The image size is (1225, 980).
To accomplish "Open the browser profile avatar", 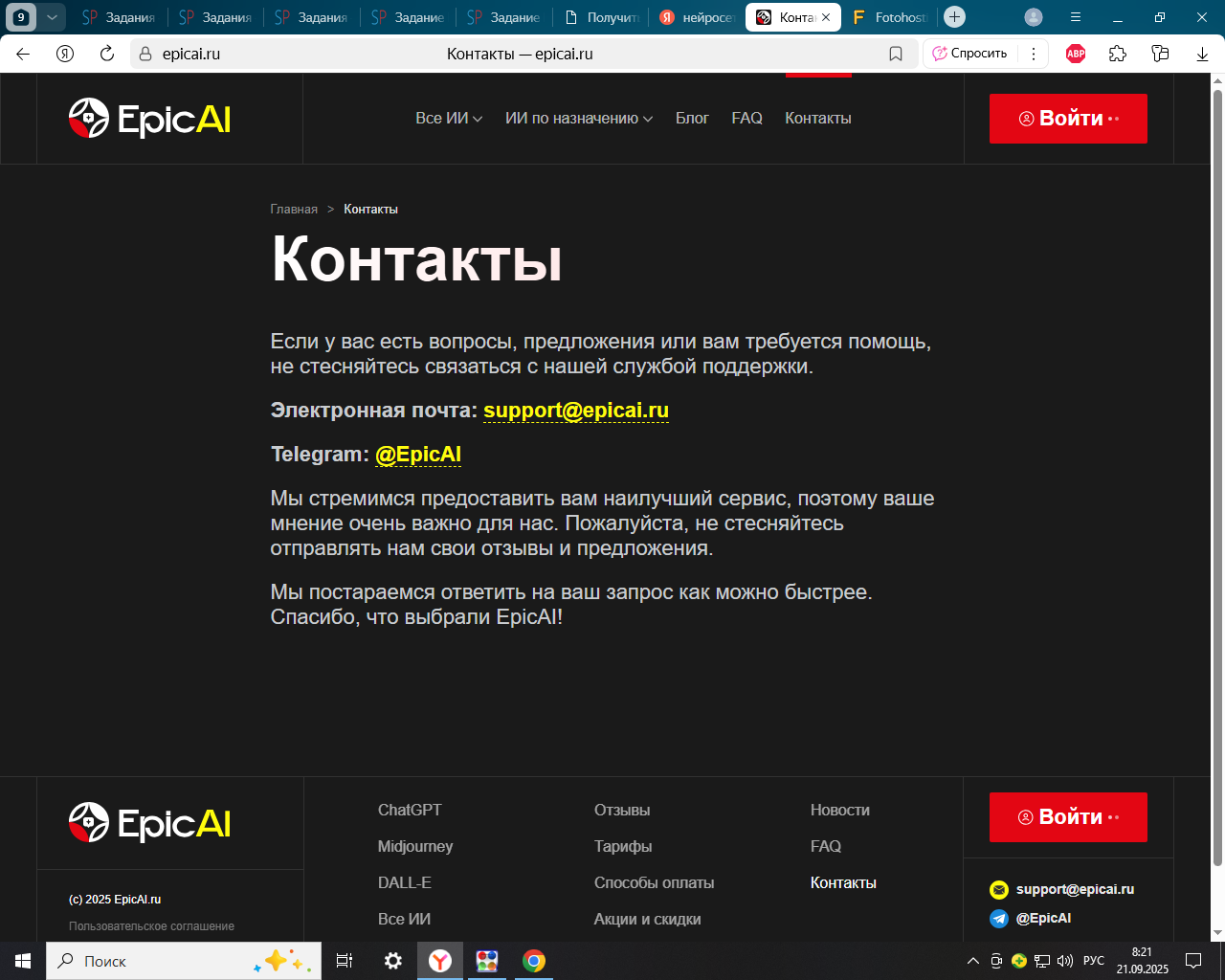I will [x=1034, y=17].
